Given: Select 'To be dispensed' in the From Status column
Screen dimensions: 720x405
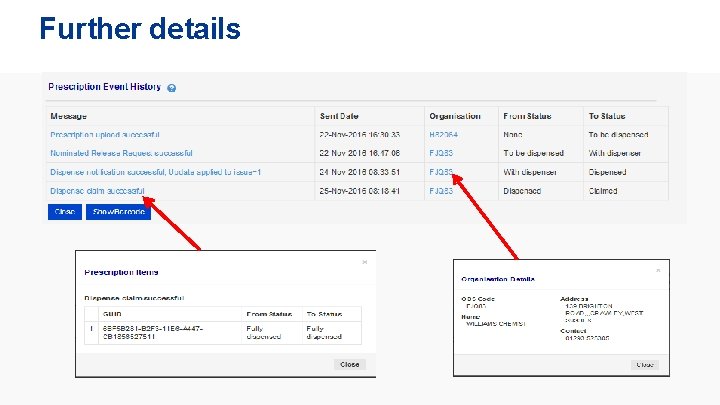Looking at the screenshot, I should 533,153.
